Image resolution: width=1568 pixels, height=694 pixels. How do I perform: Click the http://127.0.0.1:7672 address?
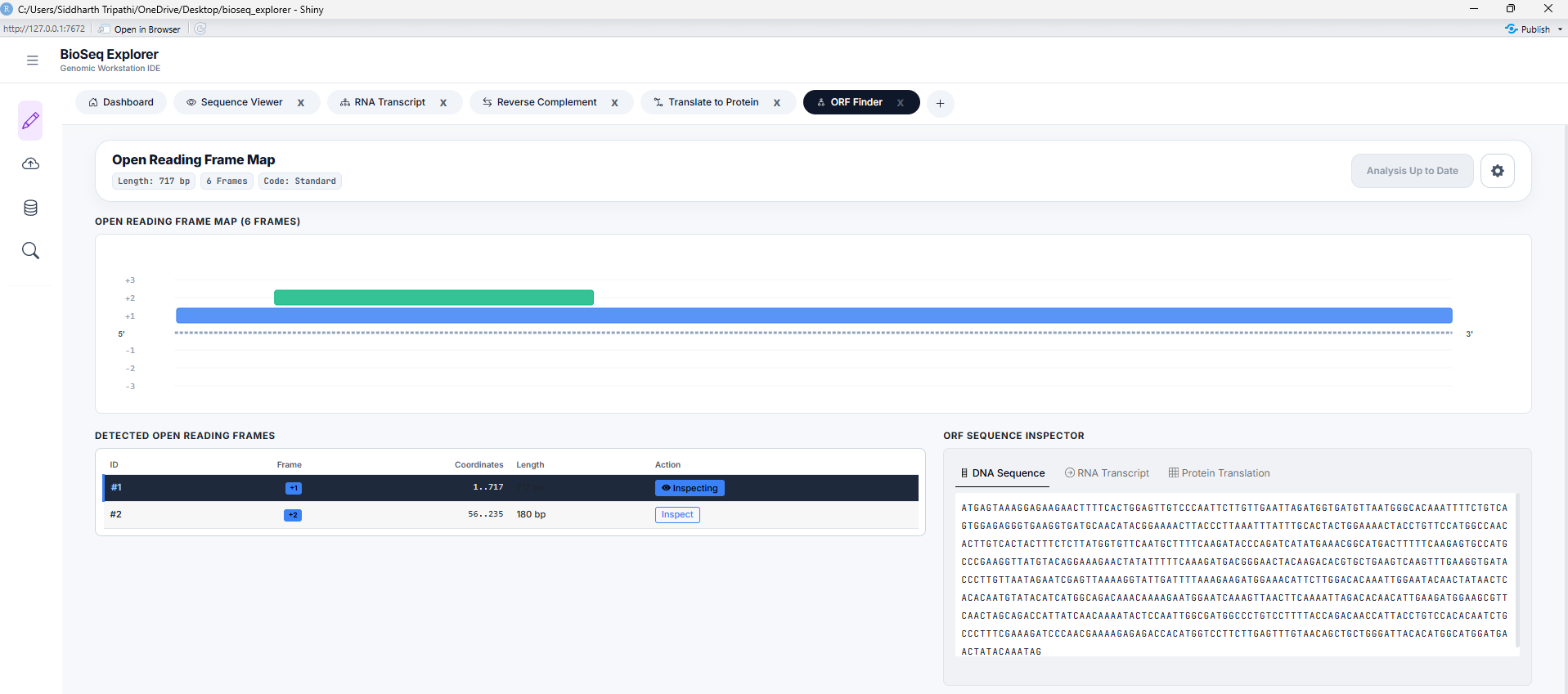(x=44, y=29)
